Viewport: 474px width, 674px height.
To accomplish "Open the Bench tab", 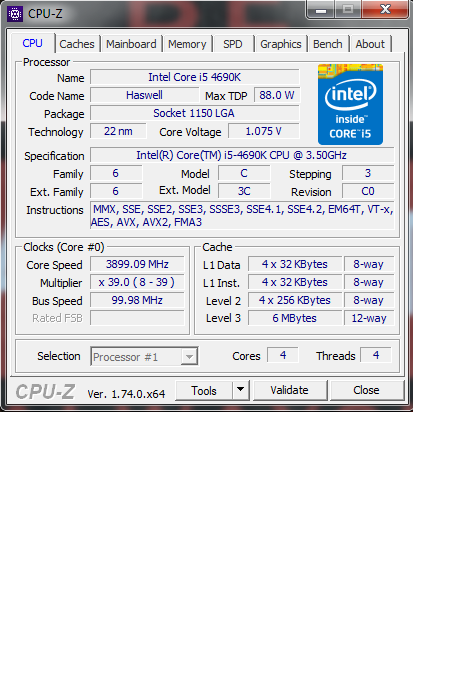I will click(327, 44).
